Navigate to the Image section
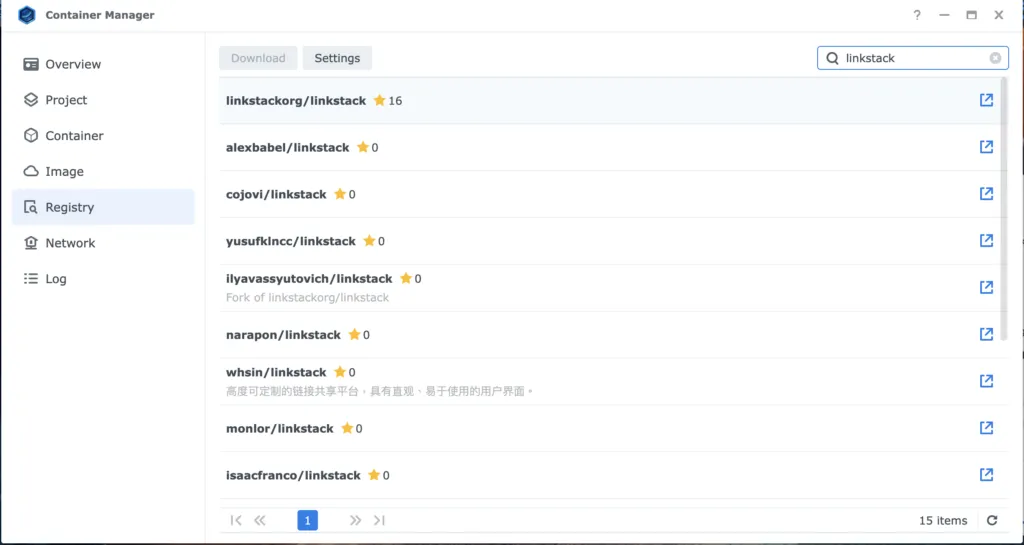This screenshot has height=545, width=1024. (x=64, y=172)
